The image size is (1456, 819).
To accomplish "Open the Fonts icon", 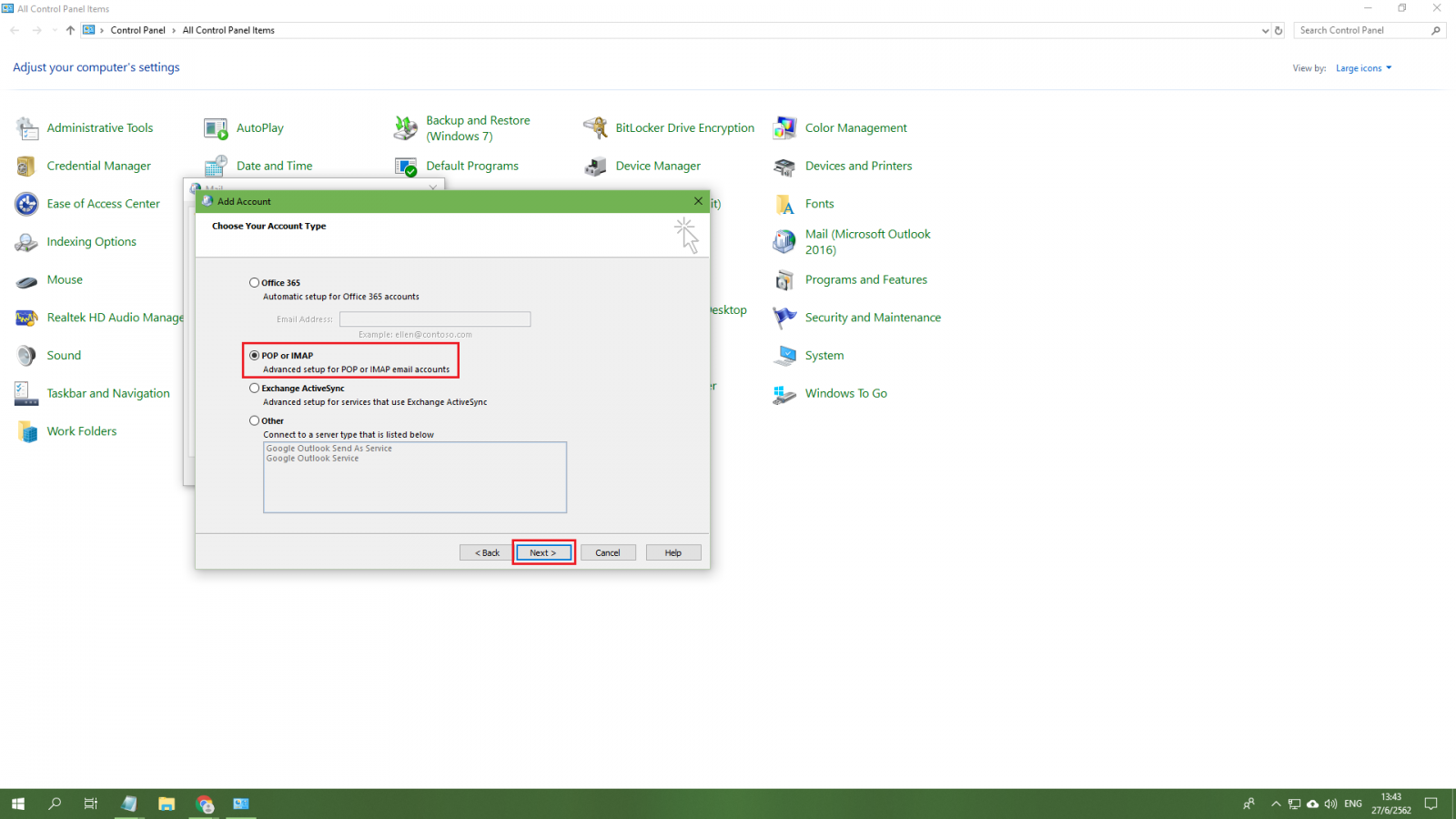I will (784, 204).
